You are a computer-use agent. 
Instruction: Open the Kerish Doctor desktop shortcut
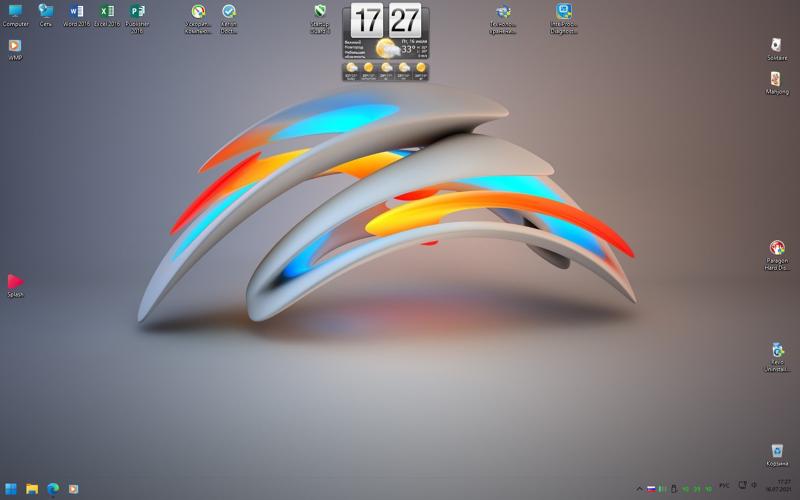229,18
